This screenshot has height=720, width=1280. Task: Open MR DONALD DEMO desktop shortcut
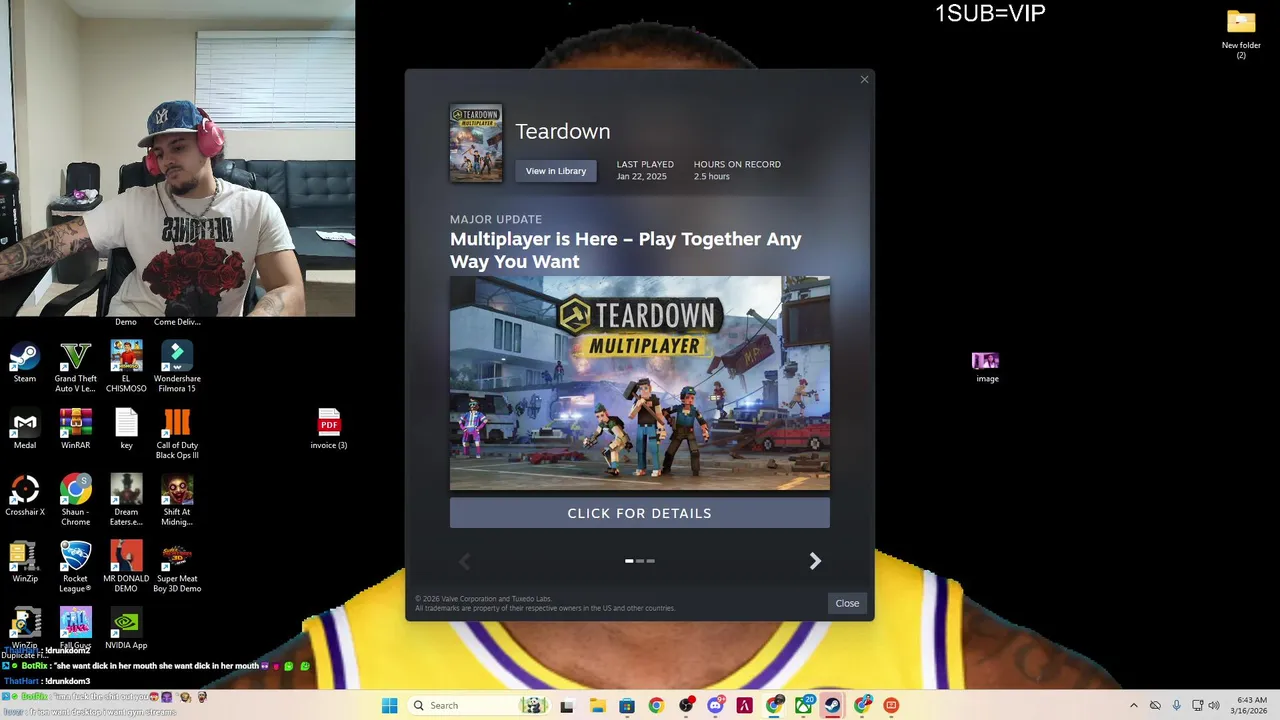coord(126,566)
